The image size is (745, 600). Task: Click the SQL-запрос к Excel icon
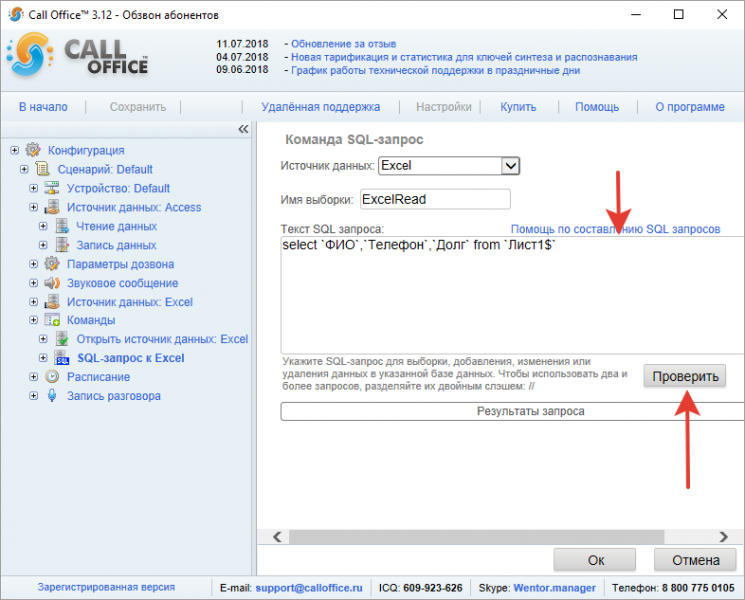[62, 358]
